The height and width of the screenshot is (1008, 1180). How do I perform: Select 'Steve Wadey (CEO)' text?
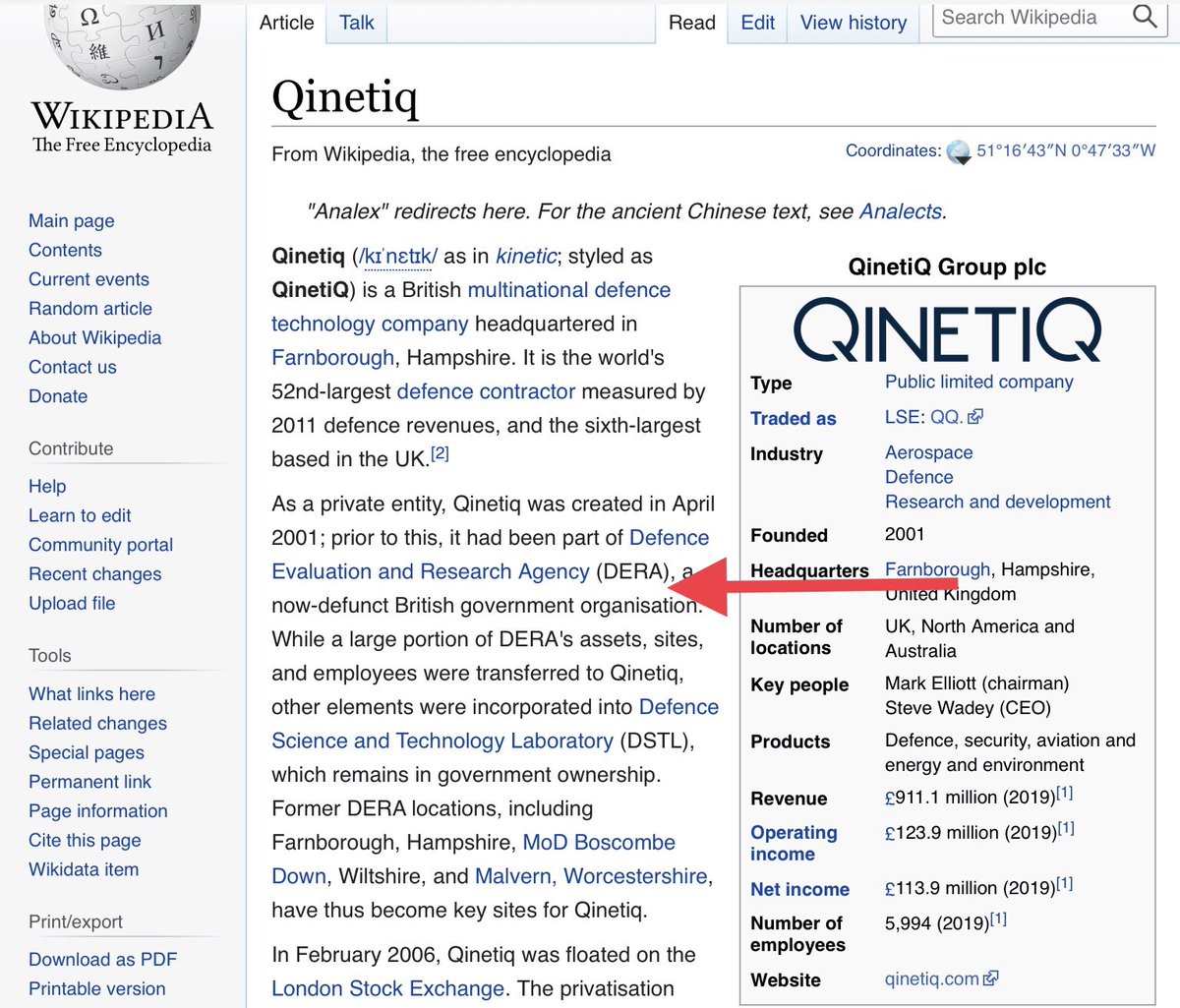(968, 708)
